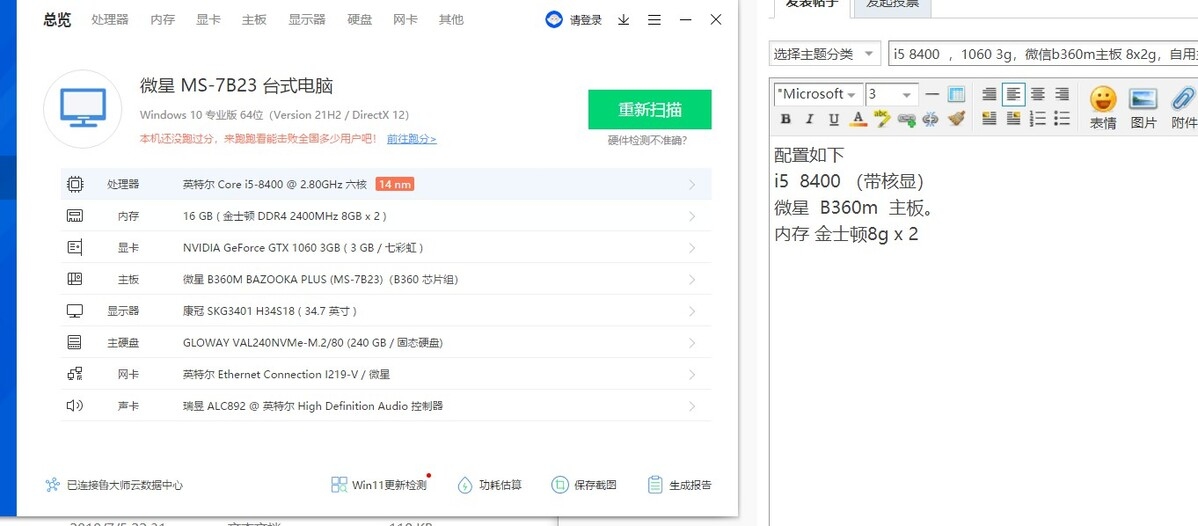This screenshot has width=1198, height=526.
Task: Click the sound card speaker icon
Action: pos(75,406)
